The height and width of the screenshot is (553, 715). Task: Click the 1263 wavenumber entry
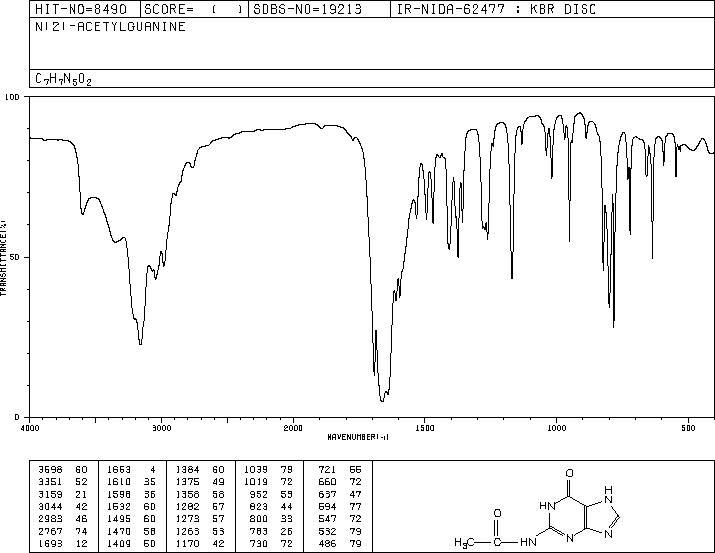(187, 532)
